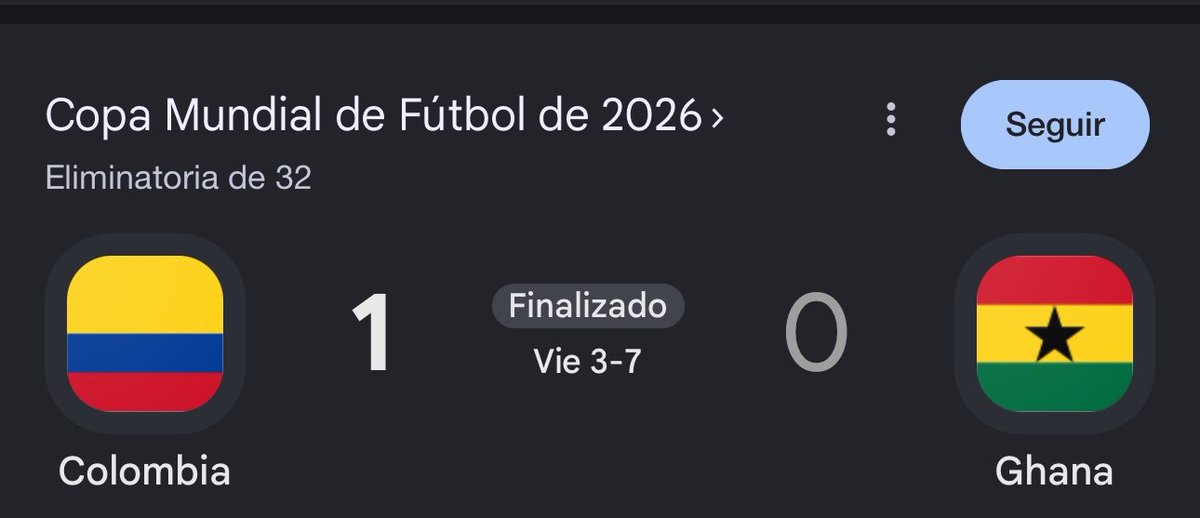
Task: Follow the tournament with the Seguir button
Action: pyautogui.click(x=1055, y=125)
